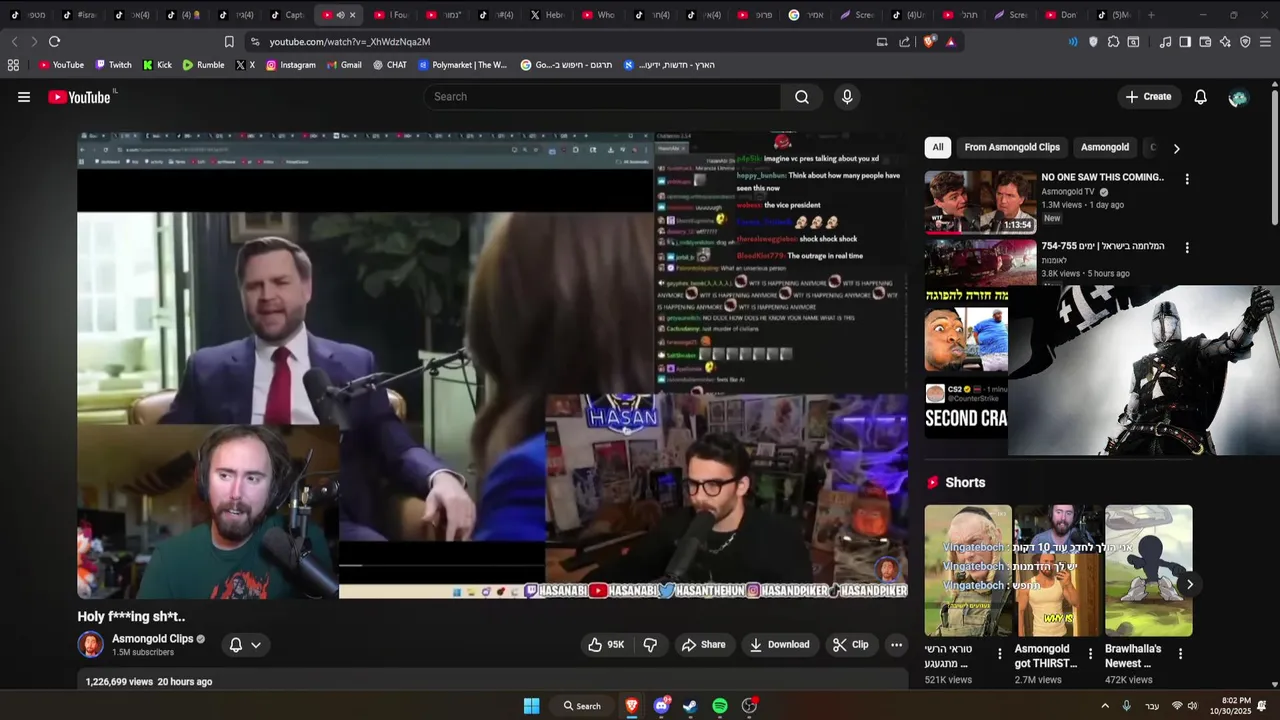Screen dimensions: 1280x720
Task: Mute the playing YouTube tab audio
Action: 340,15
